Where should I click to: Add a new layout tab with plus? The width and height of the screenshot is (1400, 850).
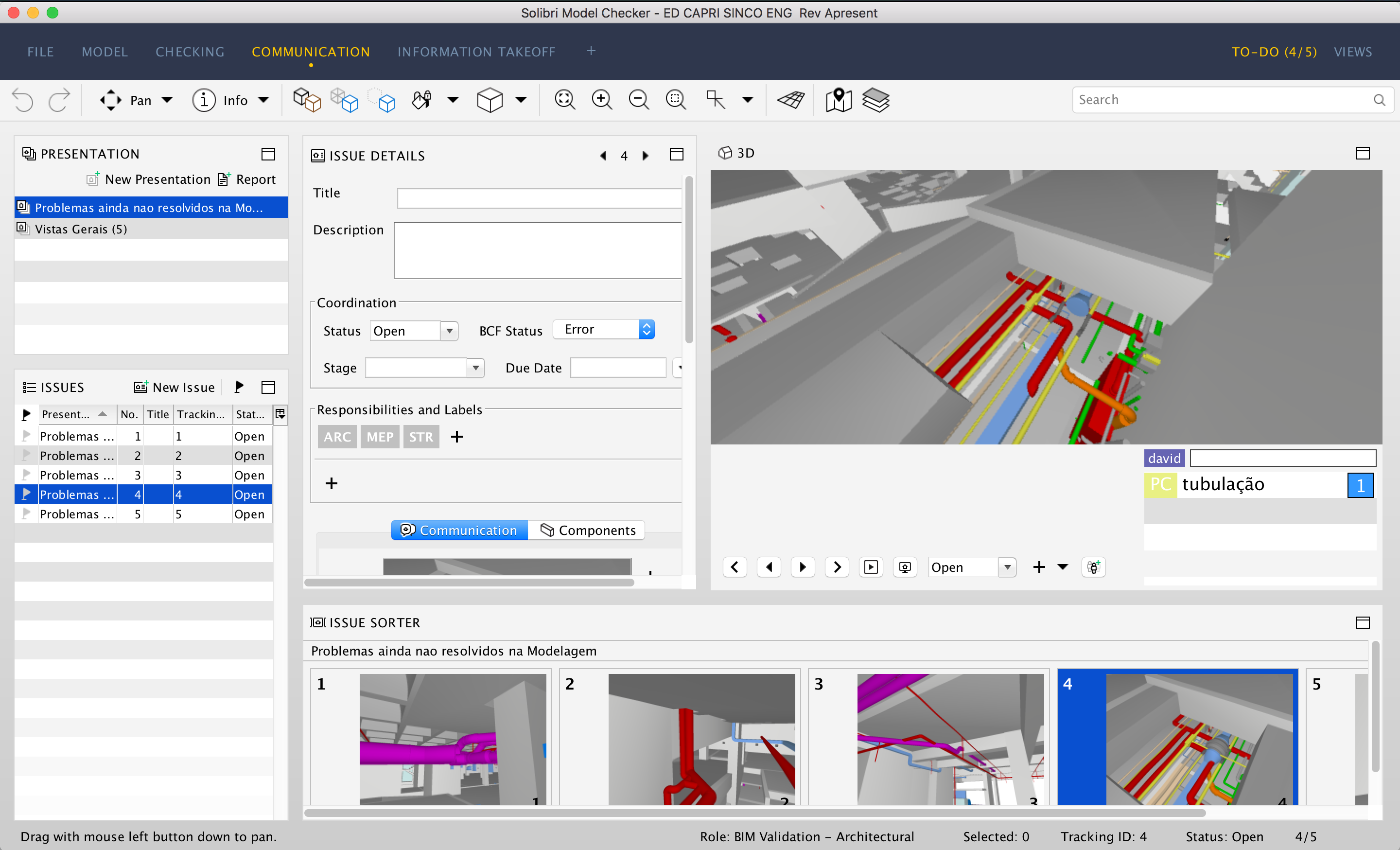[591, 51]
